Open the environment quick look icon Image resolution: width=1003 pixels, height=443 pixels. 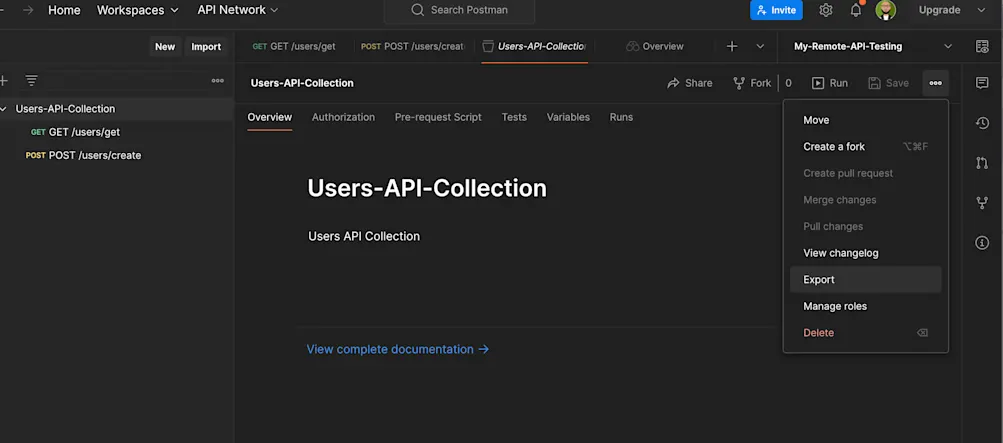982,47
